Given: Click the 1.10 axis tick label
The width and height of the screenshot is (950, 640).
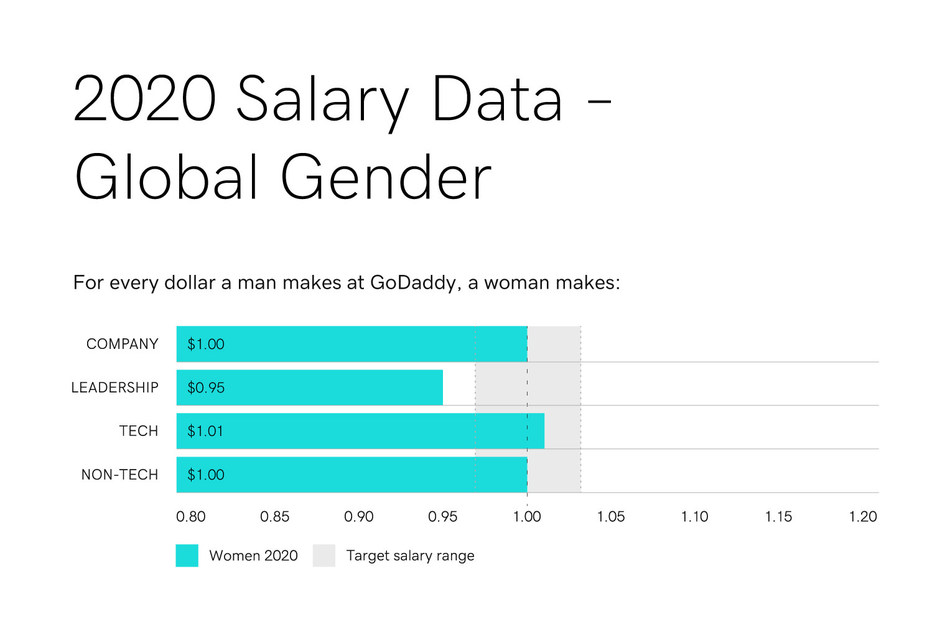Looking at the screenshot, I should point(694,517).
